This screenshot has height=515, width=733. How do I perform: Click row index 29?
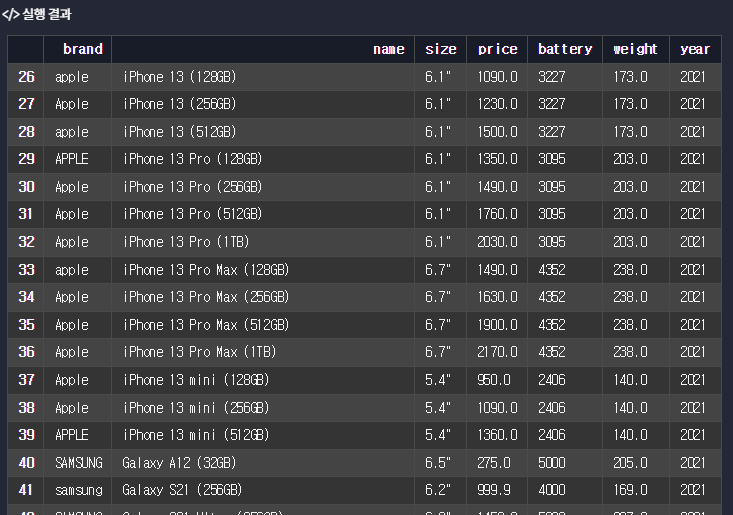[26, 159]
